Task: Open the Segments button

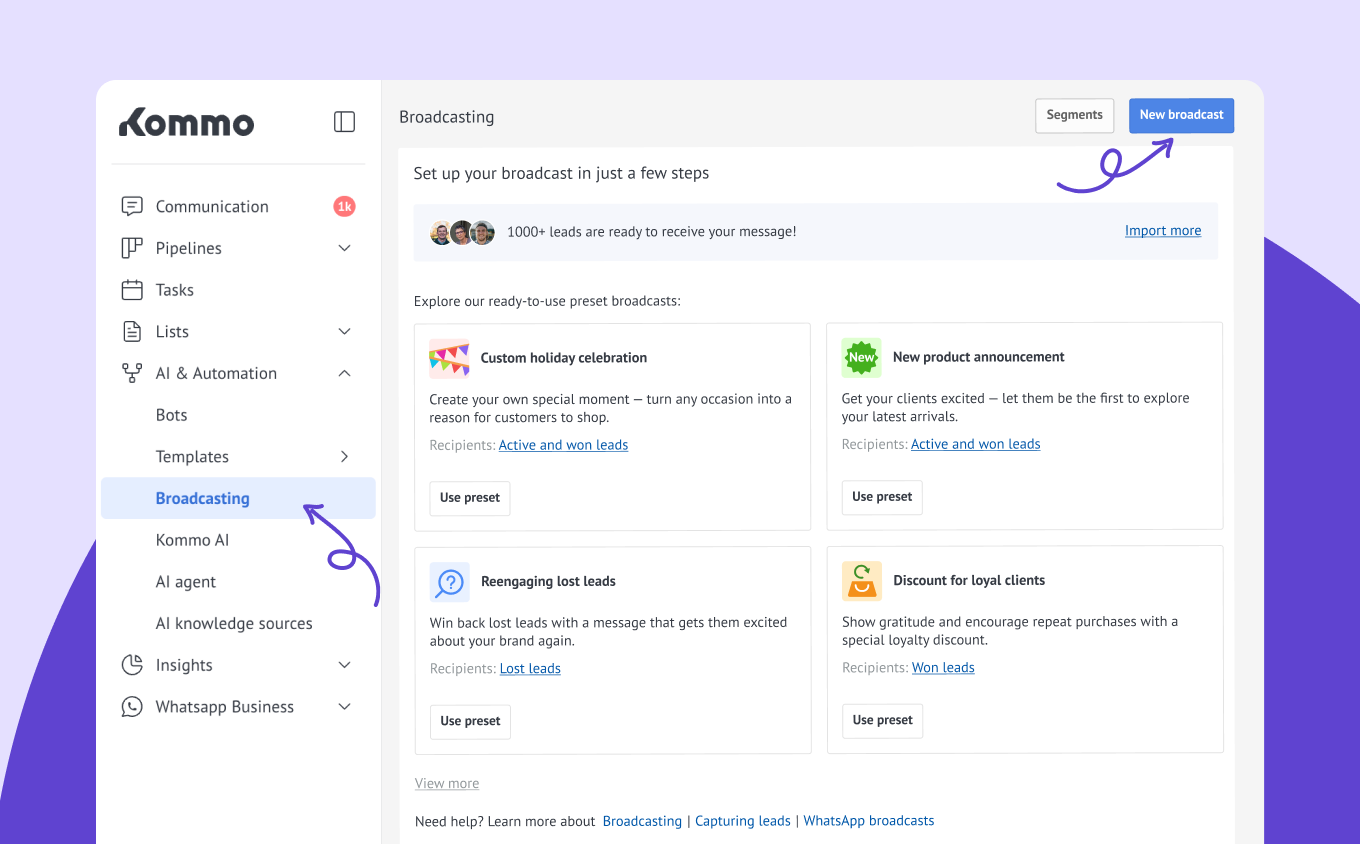Action: coord(1074,115)
